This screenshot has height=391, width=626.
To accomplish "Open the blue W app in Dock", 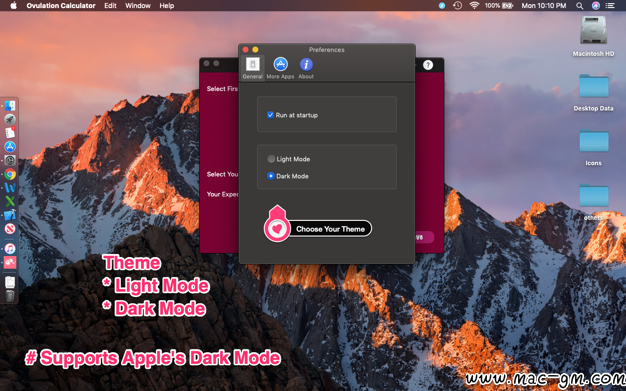I will pos(10,188).
